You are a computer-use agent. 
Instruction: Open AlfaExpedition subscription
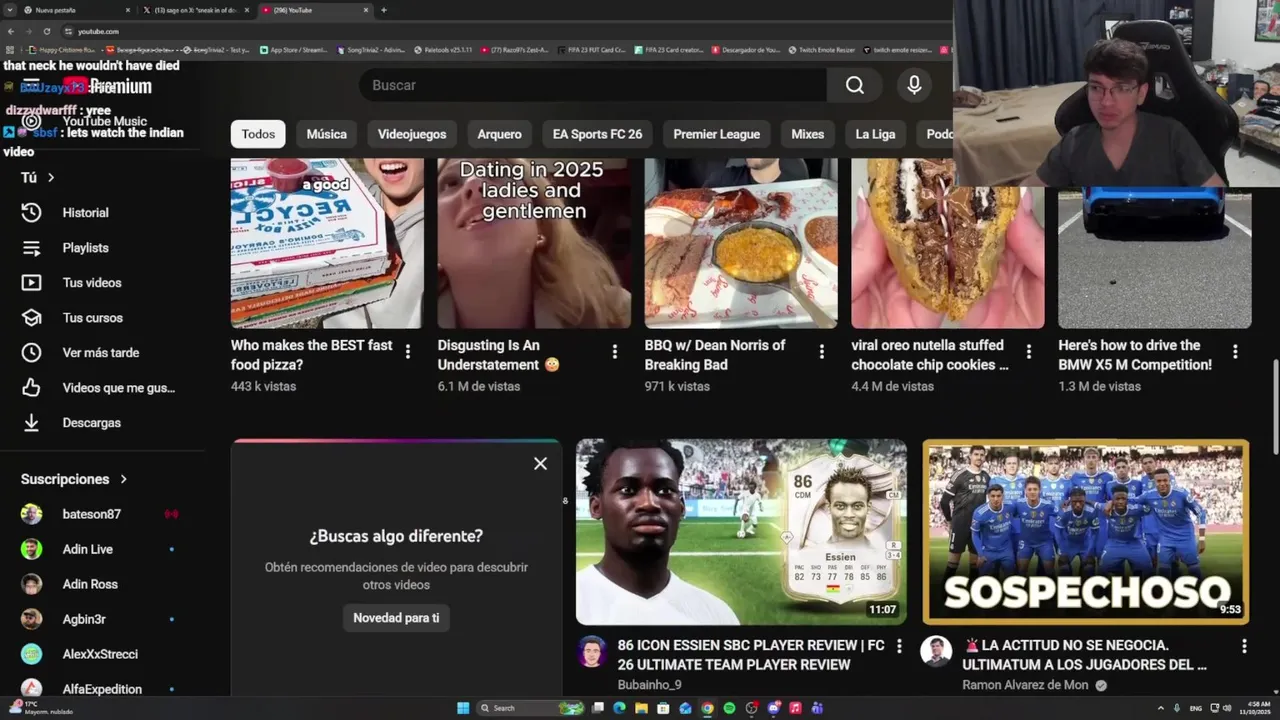(x=103, y=689)
